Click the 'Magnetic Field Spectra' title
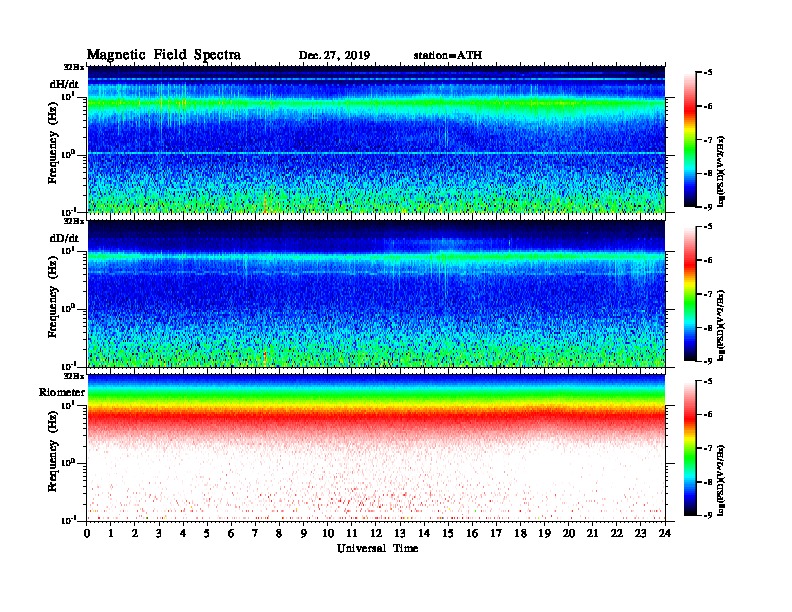Screen dimensions: 792x612 point(164,55)
